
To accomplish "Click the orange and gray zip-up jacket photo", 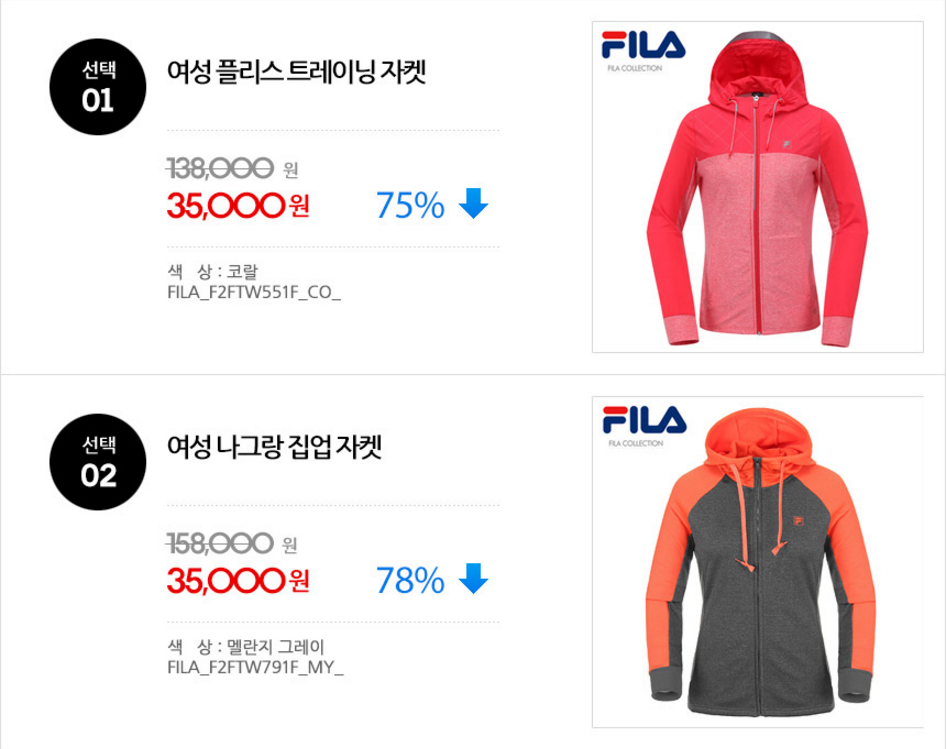I will (x=757, y=562).
